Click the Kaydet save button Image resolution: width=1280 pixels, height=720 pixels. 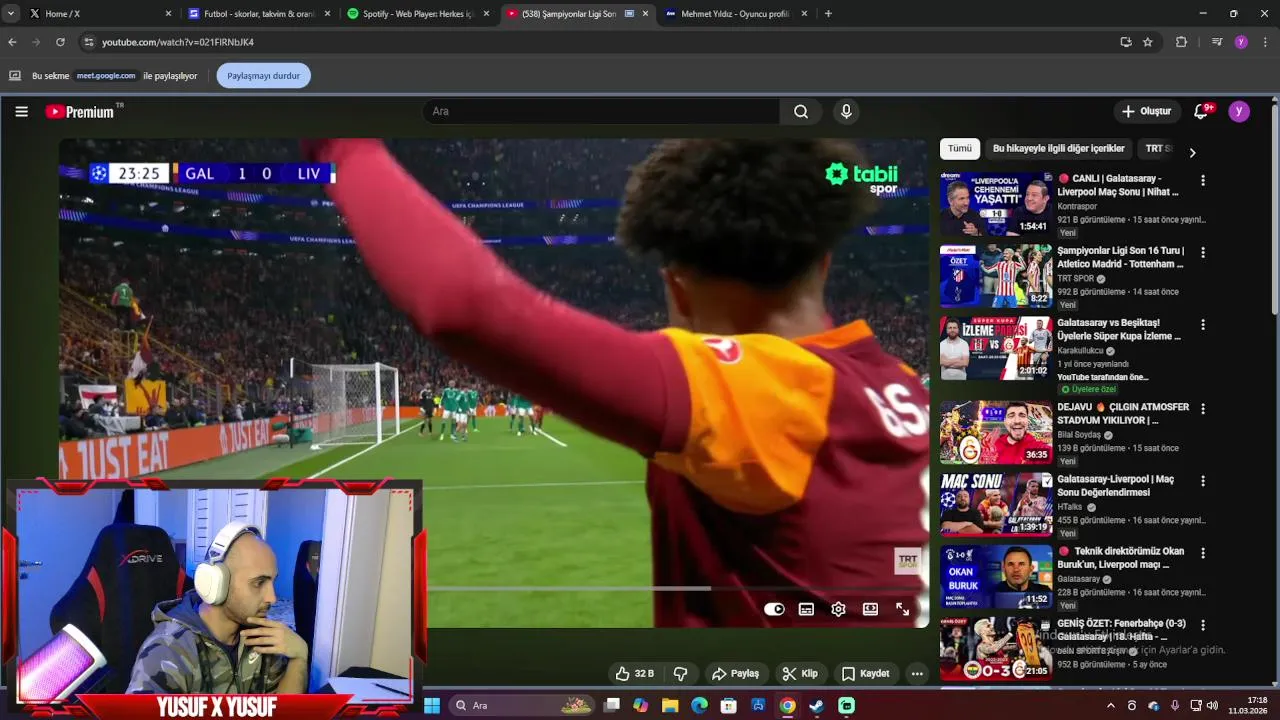[x=865, y=674]
